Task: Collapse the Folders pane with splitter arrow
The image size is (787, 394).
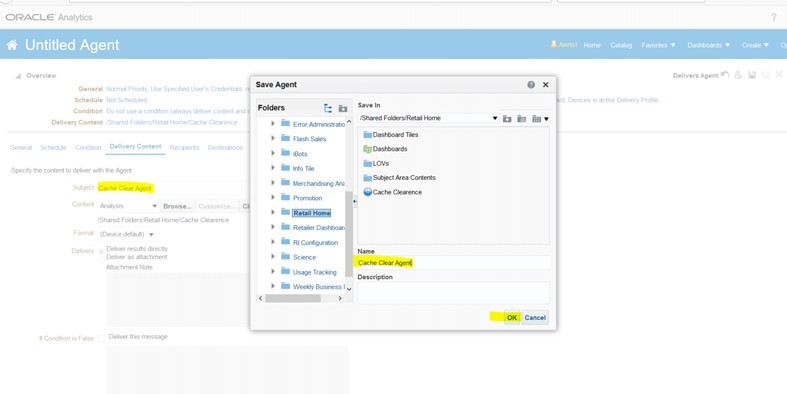Action: [x=355, y=201]
